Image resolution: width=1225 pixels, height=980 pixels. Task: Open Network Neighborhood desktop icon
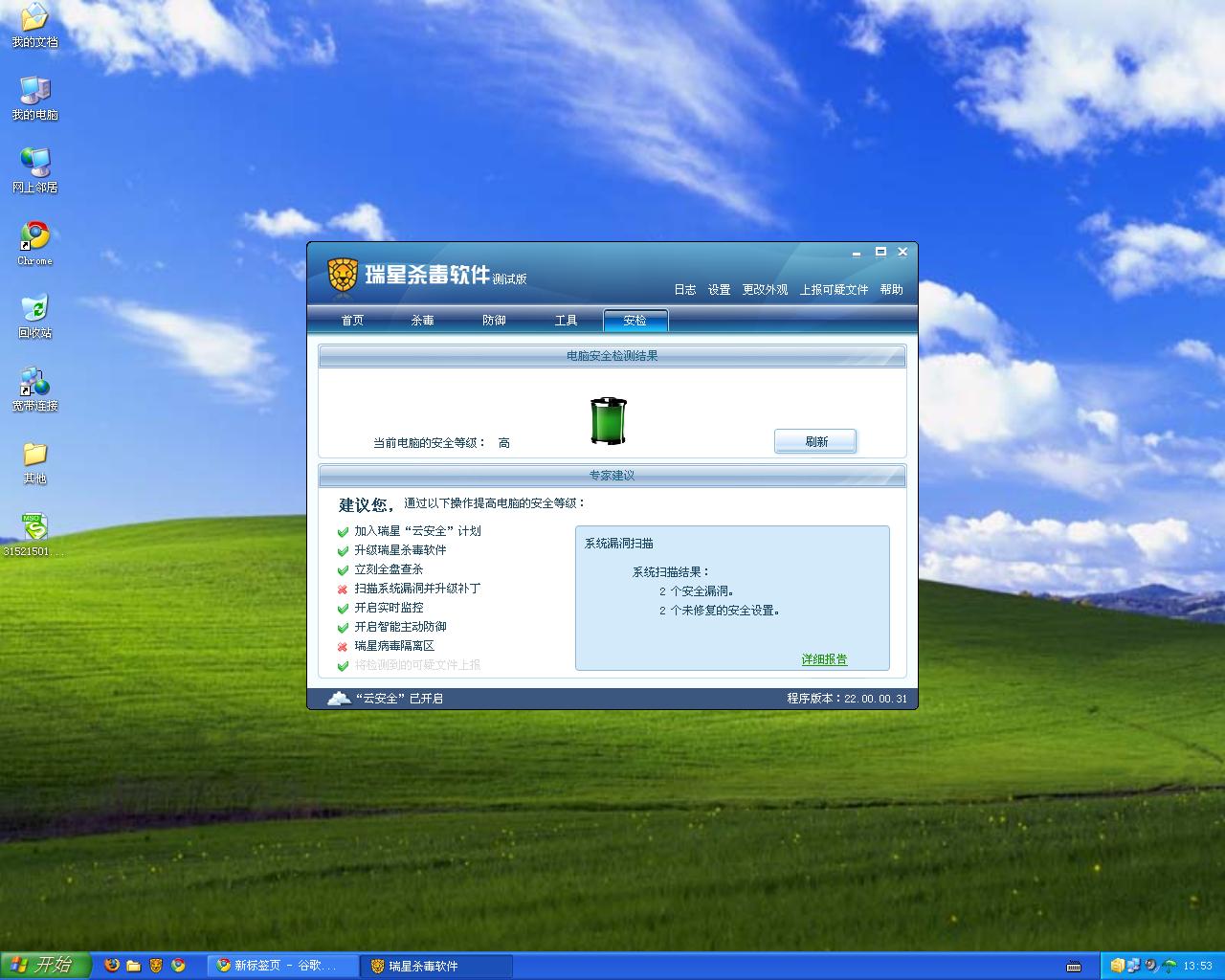click(x=34, y=171)
